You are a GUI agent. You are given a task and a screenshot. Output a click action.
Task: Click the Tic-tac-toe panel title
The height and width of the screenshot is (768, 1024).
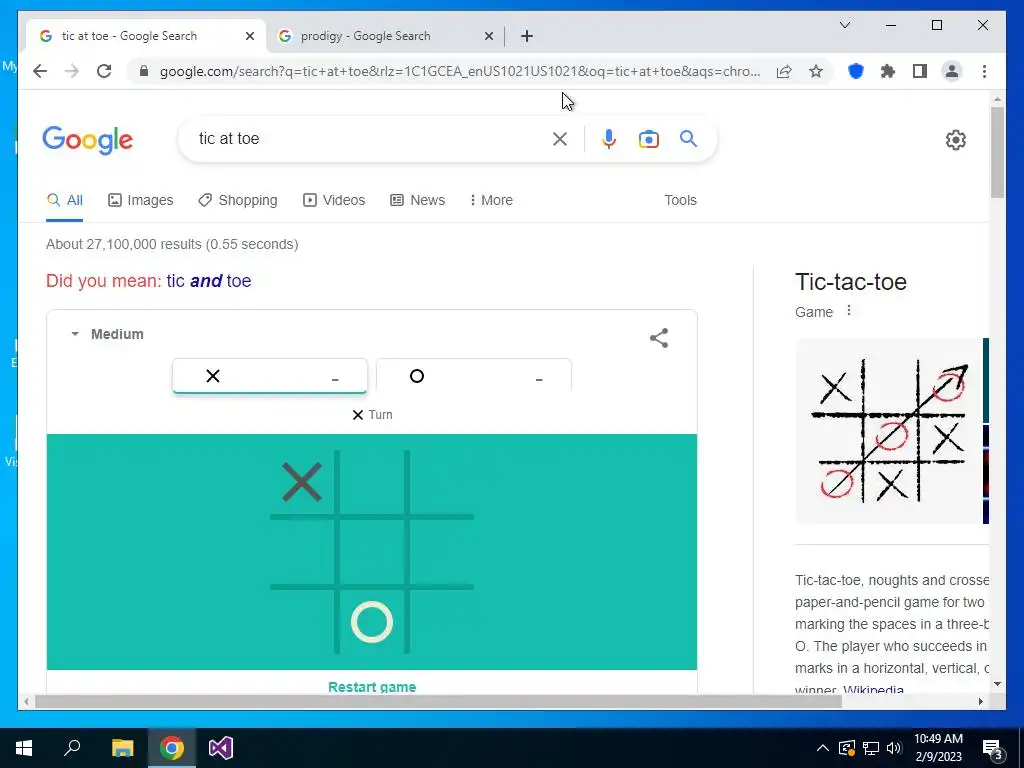pos(851,281)
